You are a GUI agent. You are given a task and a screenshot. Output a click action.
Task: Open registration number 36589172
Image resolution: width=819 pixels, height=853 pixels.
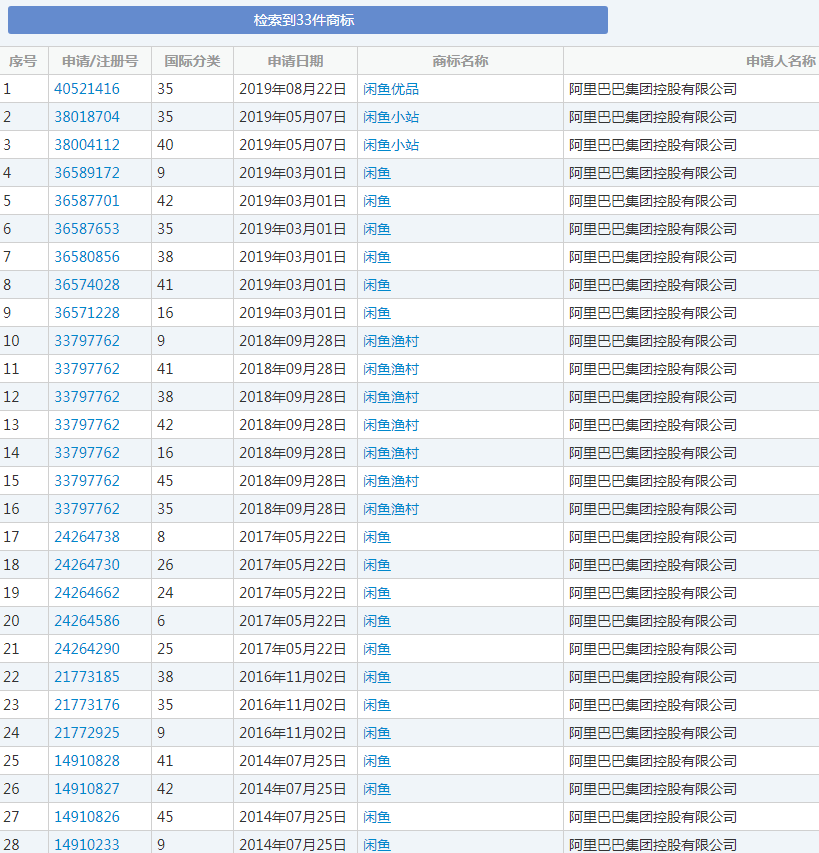[x=87, y=173]
